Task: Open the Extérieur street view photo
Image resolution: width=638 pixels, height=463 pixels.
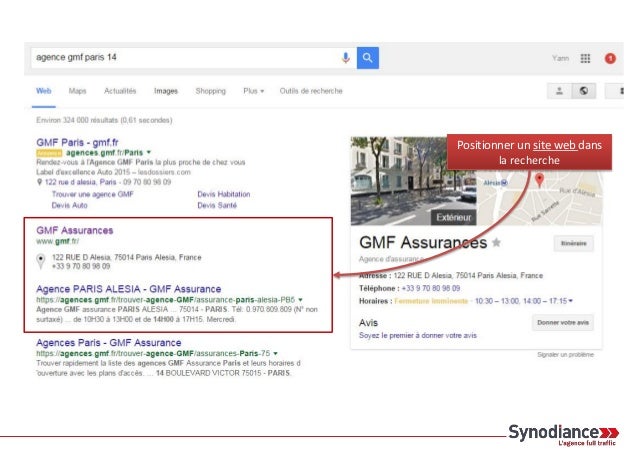Action: 413,181
